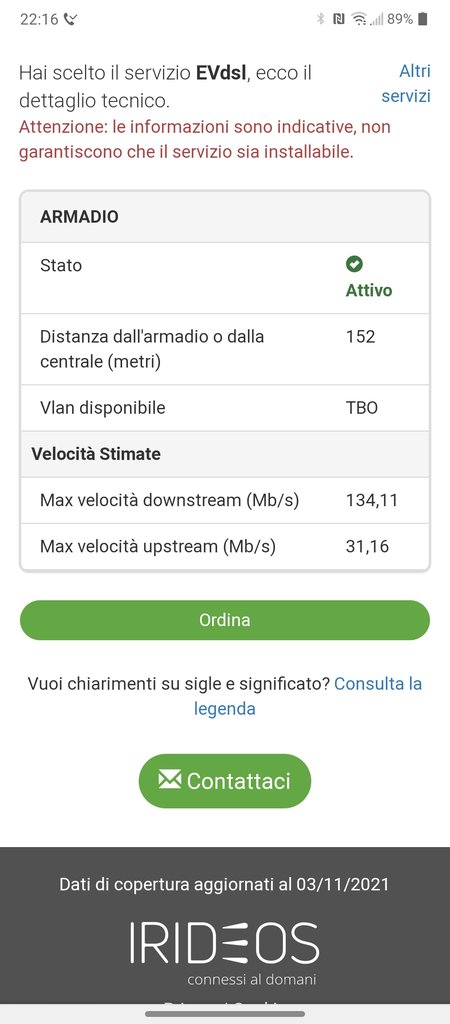Tap the mobile signal bars icon
Image resolution: width=450 pixels, height=1024 pixels.
click(x=377, y=20)
